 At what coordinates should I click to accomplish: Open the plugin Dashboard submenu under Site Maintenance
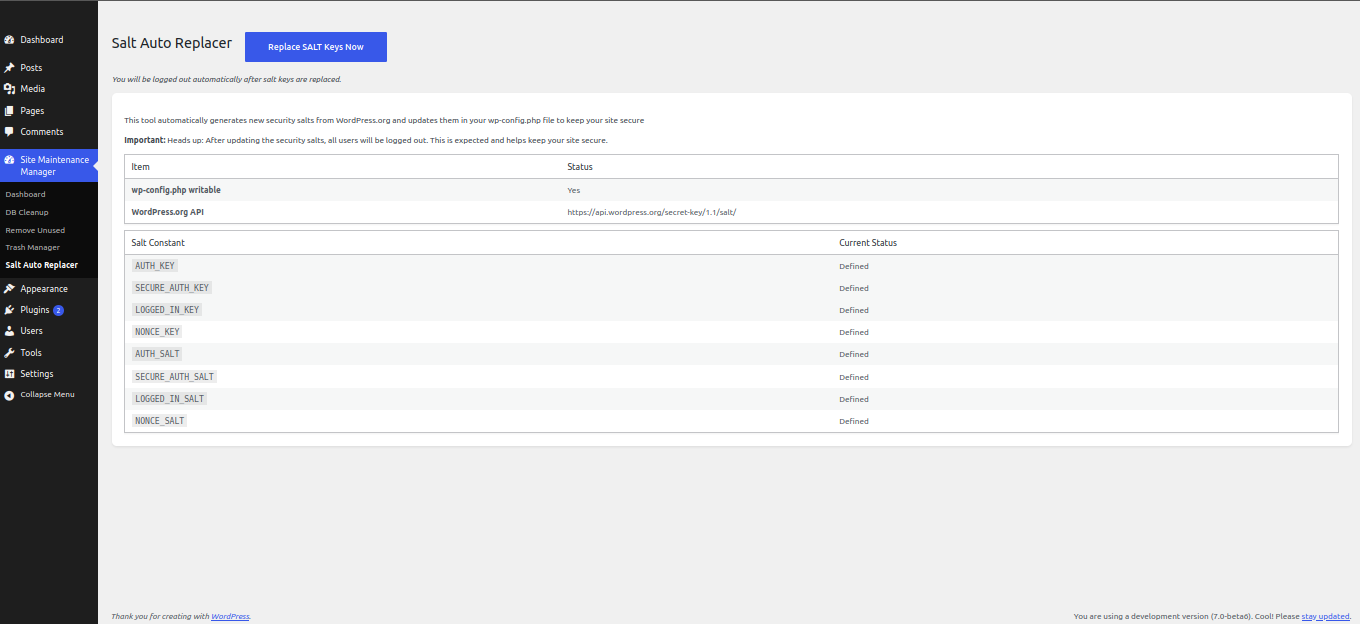[25, 194]
